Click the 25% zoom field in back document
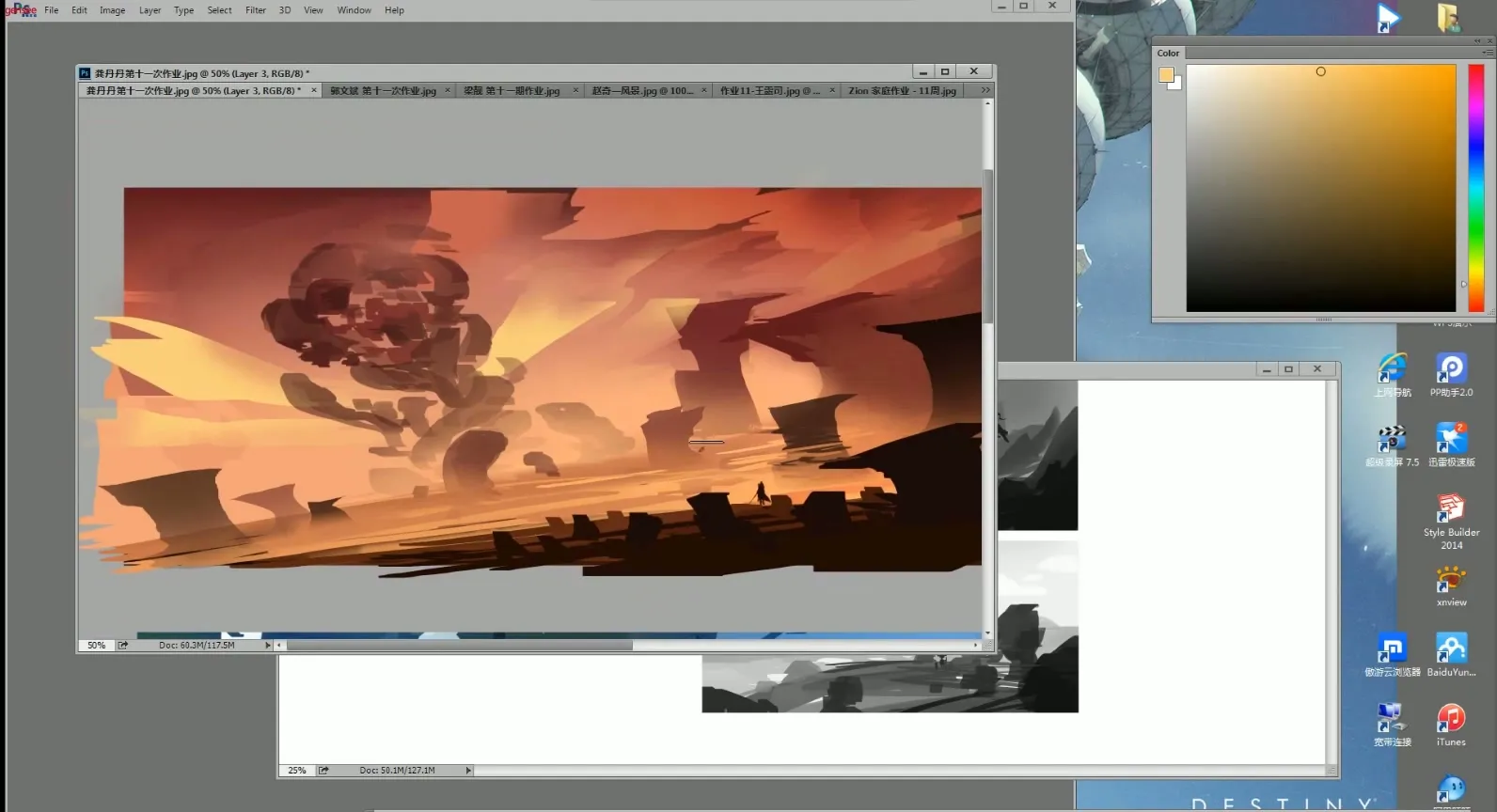This screenshot has width=1497, height=812. coord(296,771)
